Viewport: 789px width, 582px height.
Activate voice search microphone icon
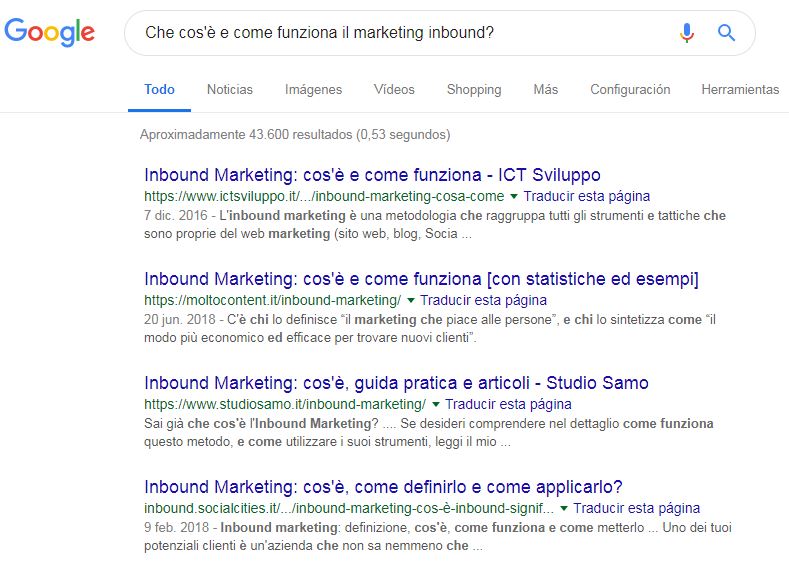pos(686,33)
